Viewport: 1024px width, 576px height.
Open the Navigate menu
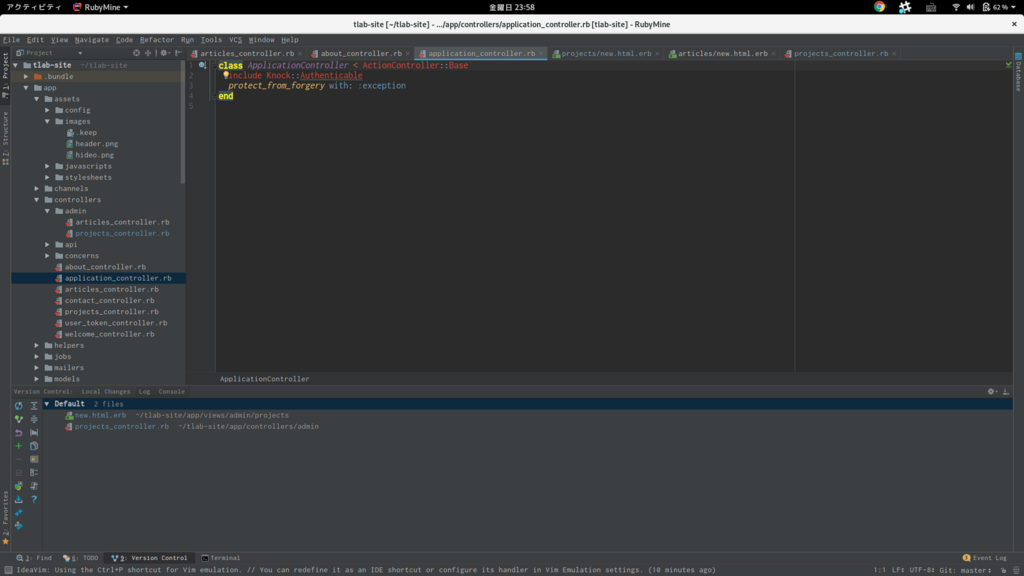point(91,40)
